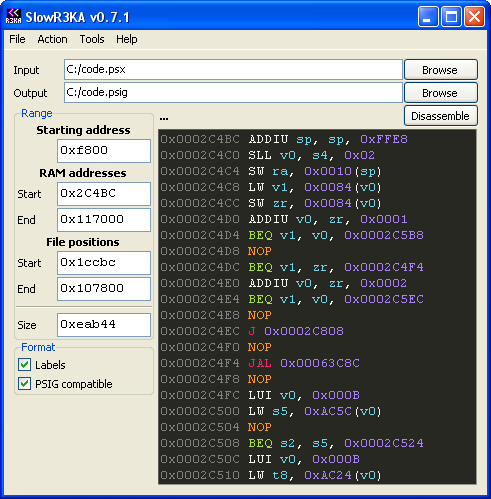The height and width of the screenshot is (499, 491).
Task: Close the SlowR3KA window
Action: (474, 16)
